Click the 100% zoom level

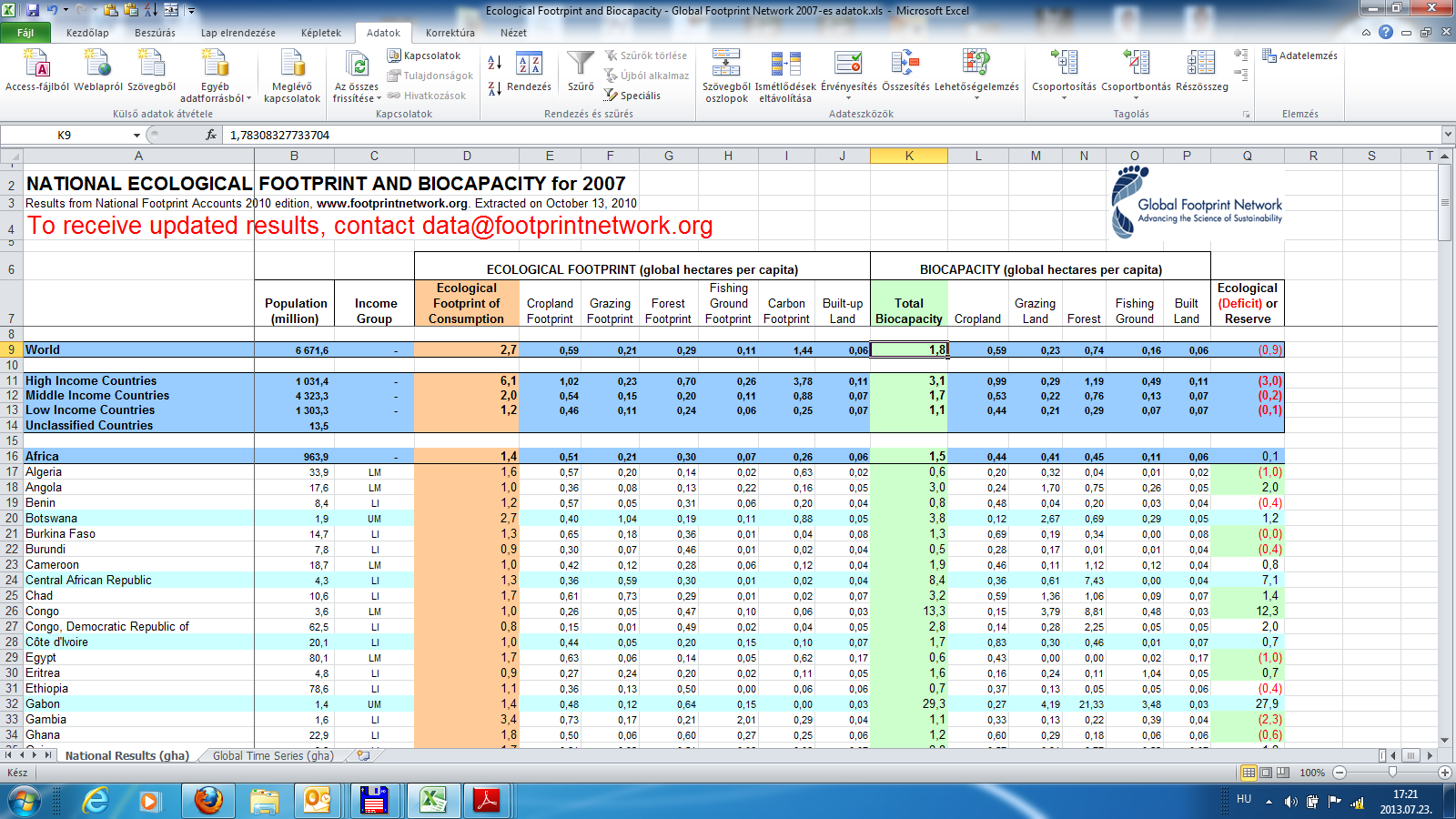click(1312, 773)
